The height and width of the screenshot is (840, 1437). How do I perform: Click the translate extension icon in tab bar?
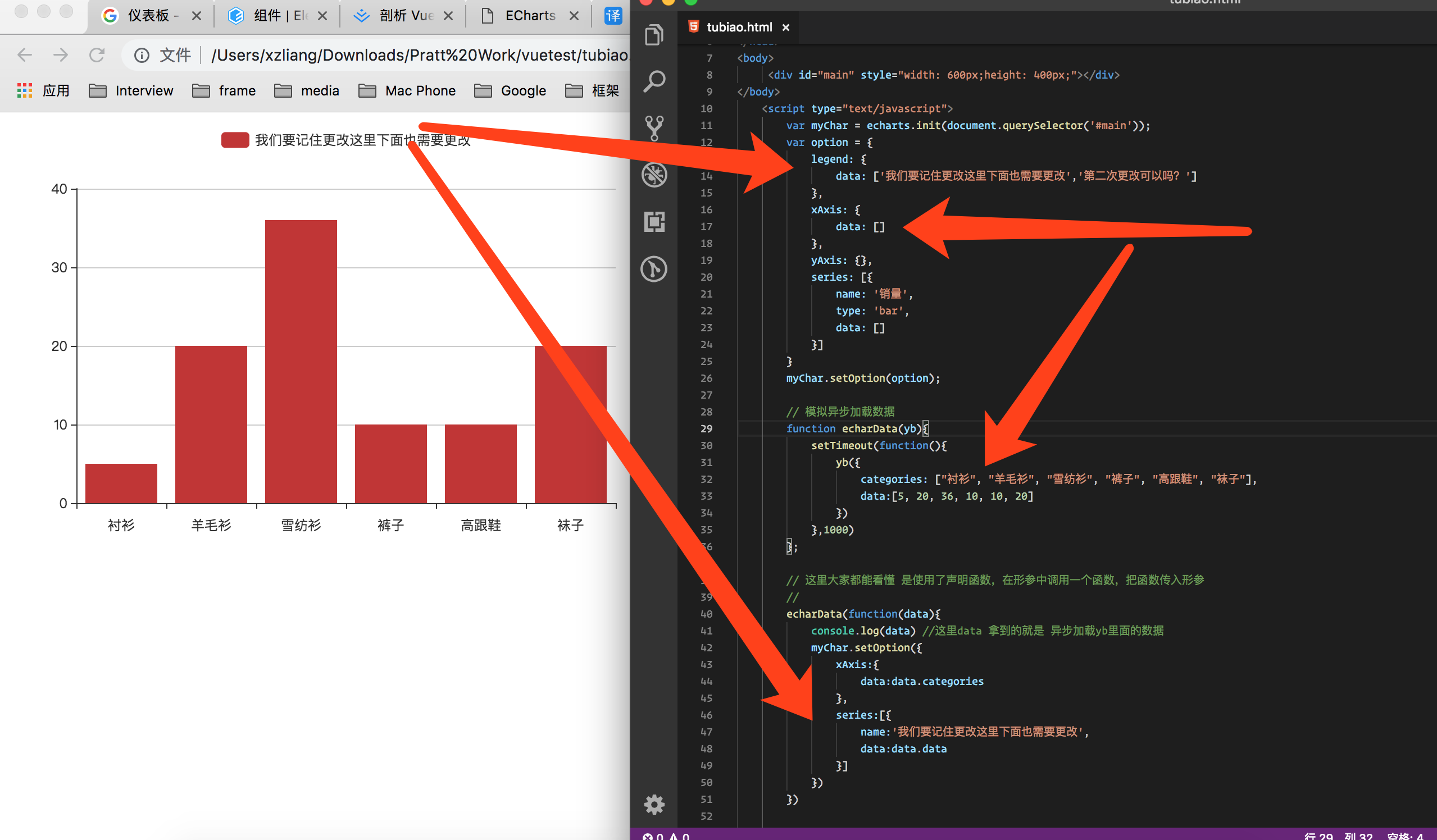point(612,15)
